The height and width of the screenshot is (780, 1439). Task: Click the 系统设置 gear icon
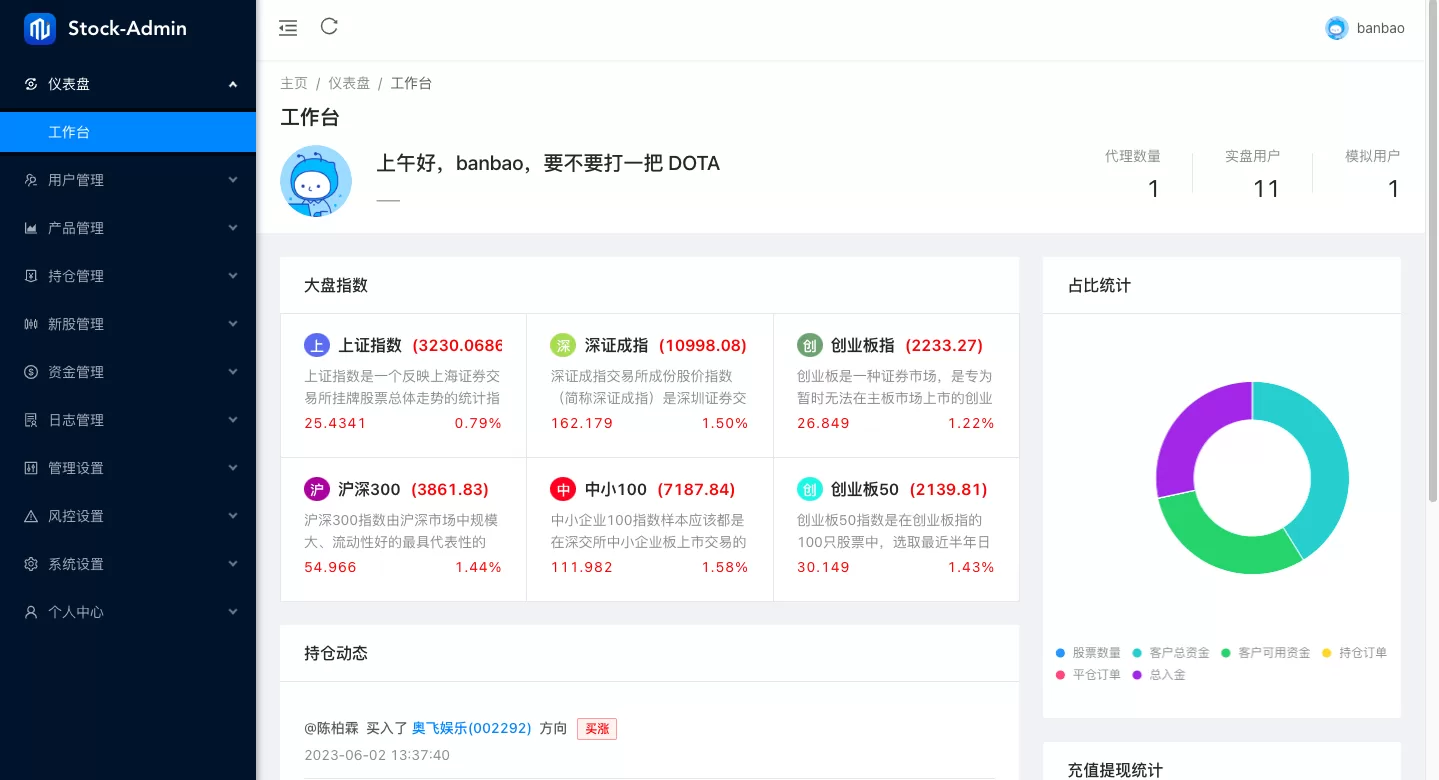31,564
